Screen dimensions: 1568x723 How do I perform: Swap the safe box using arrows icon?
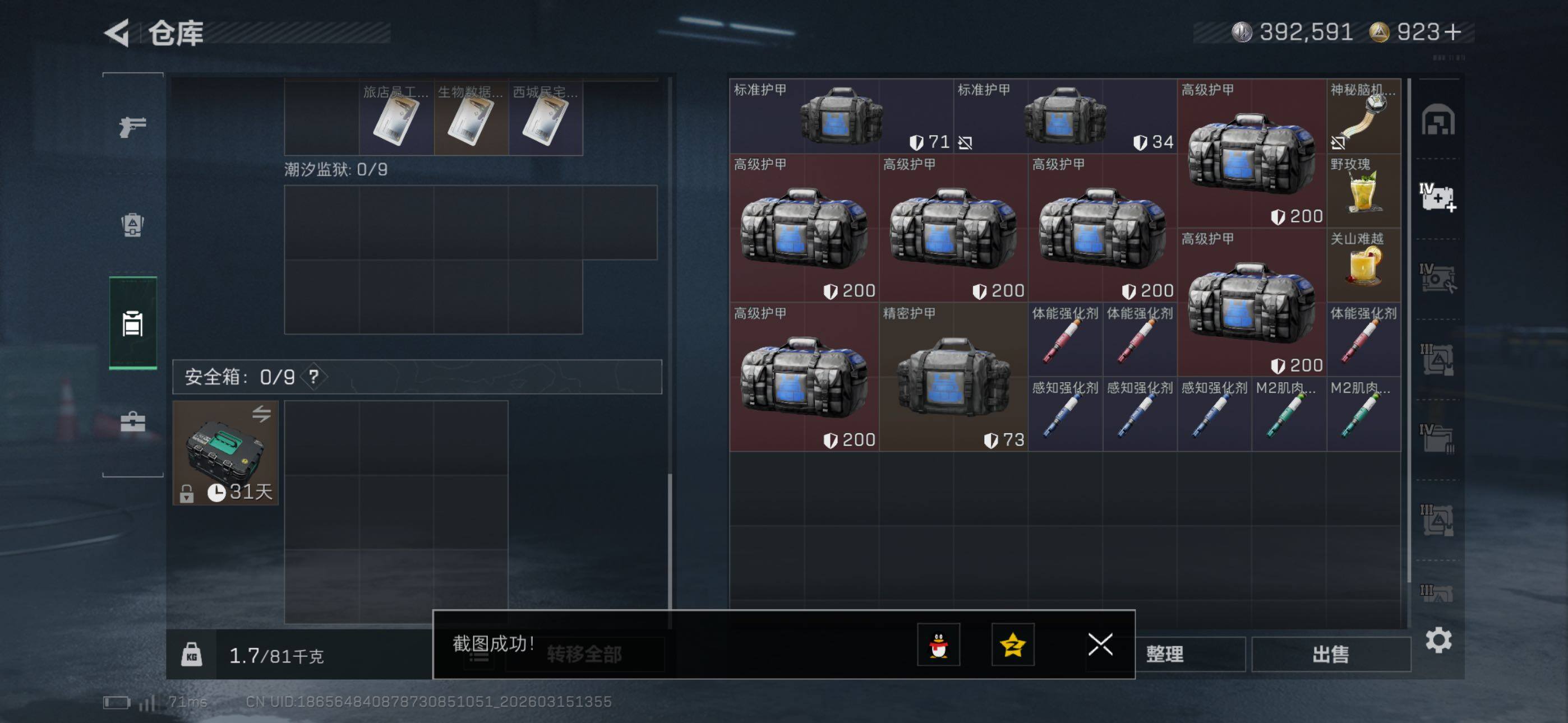pyautogui.click(x=261, y=414)
